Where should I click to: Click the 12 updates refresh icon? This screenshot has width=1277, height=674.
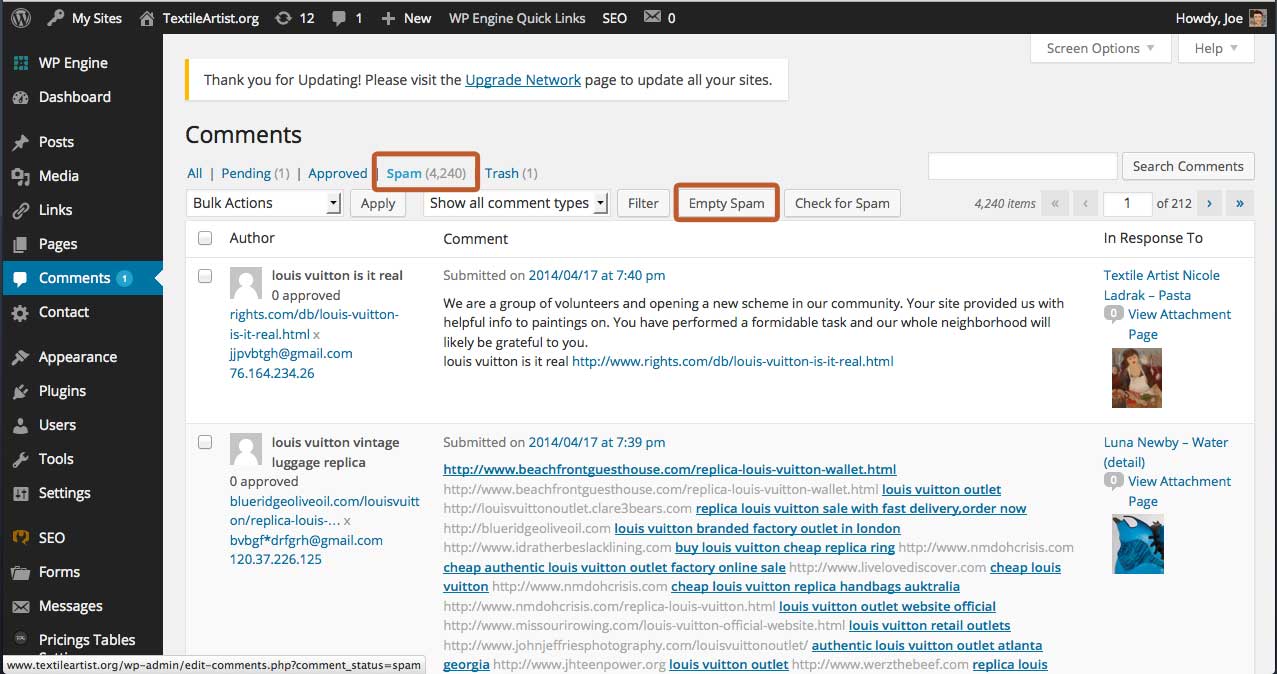click(x=283, y=18)
